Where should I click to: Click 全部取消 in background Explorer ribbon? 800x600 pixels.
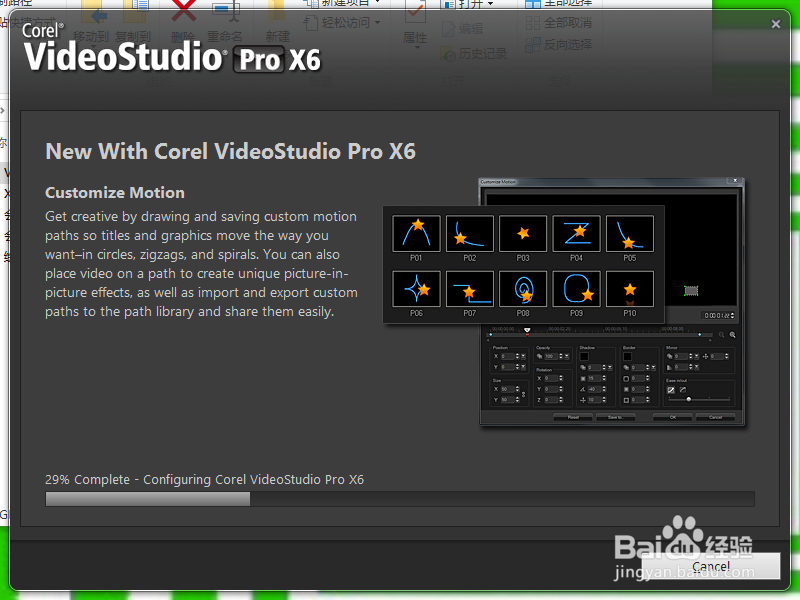[559, 23]
